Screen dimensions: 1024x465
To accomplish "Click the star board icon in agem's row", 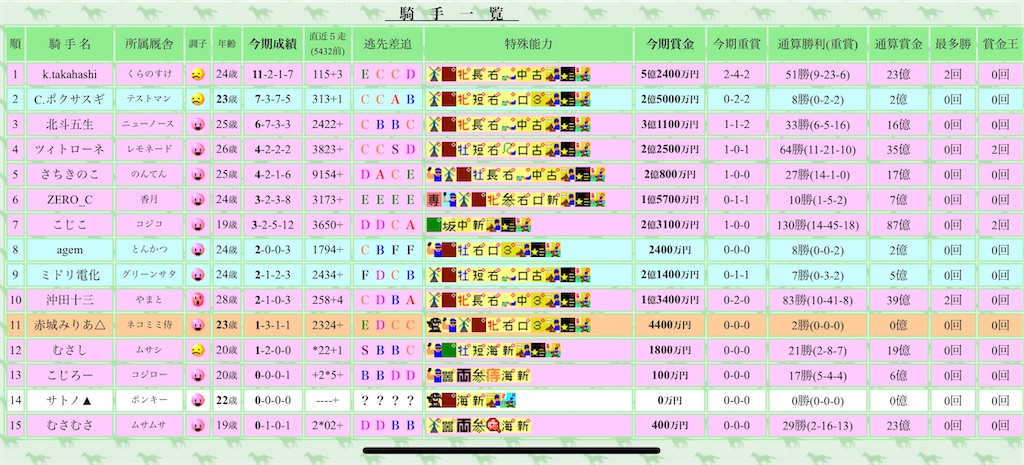I will pos(538,249).
